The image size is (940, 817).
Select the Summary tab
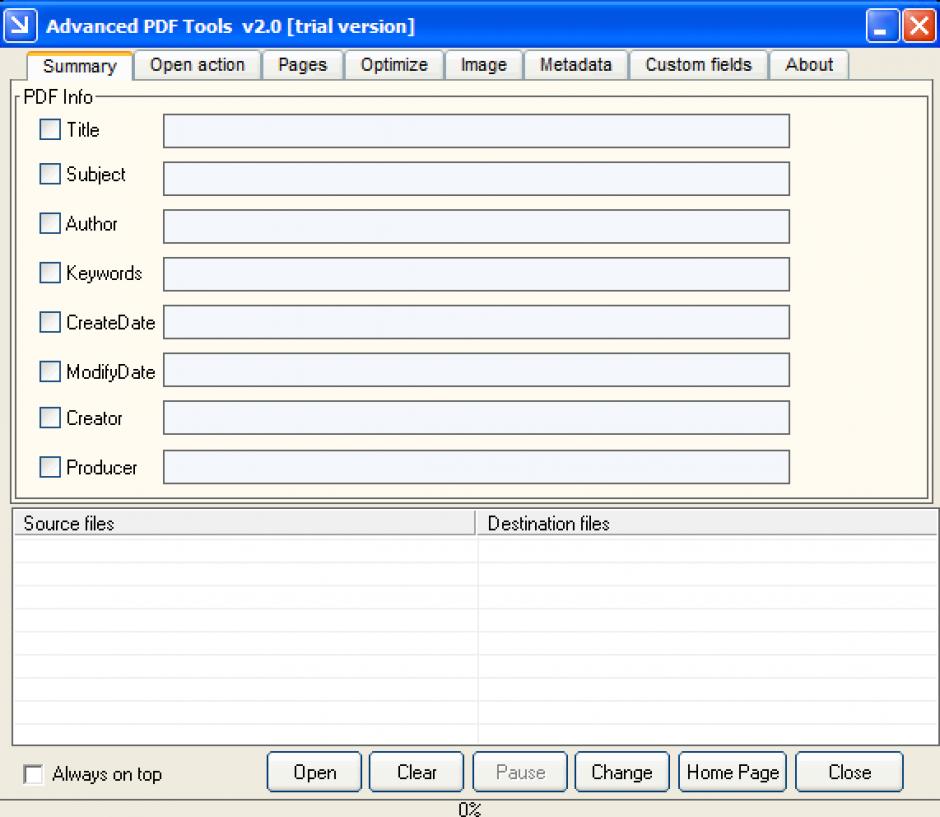80,65
